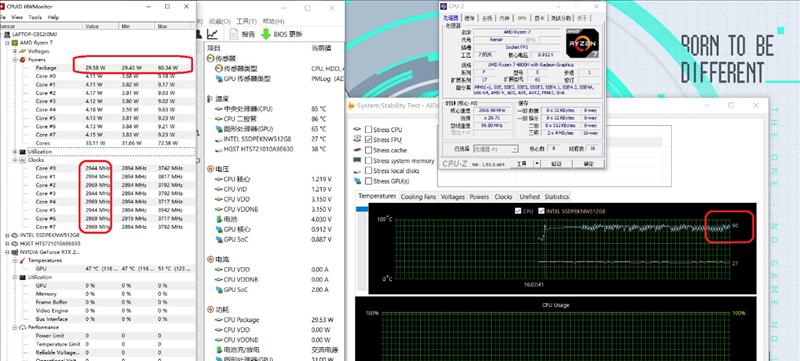800x361 pixels.
Task: Collapse the Clocks node in HWMonitor
Action: (x=15, y=160)
